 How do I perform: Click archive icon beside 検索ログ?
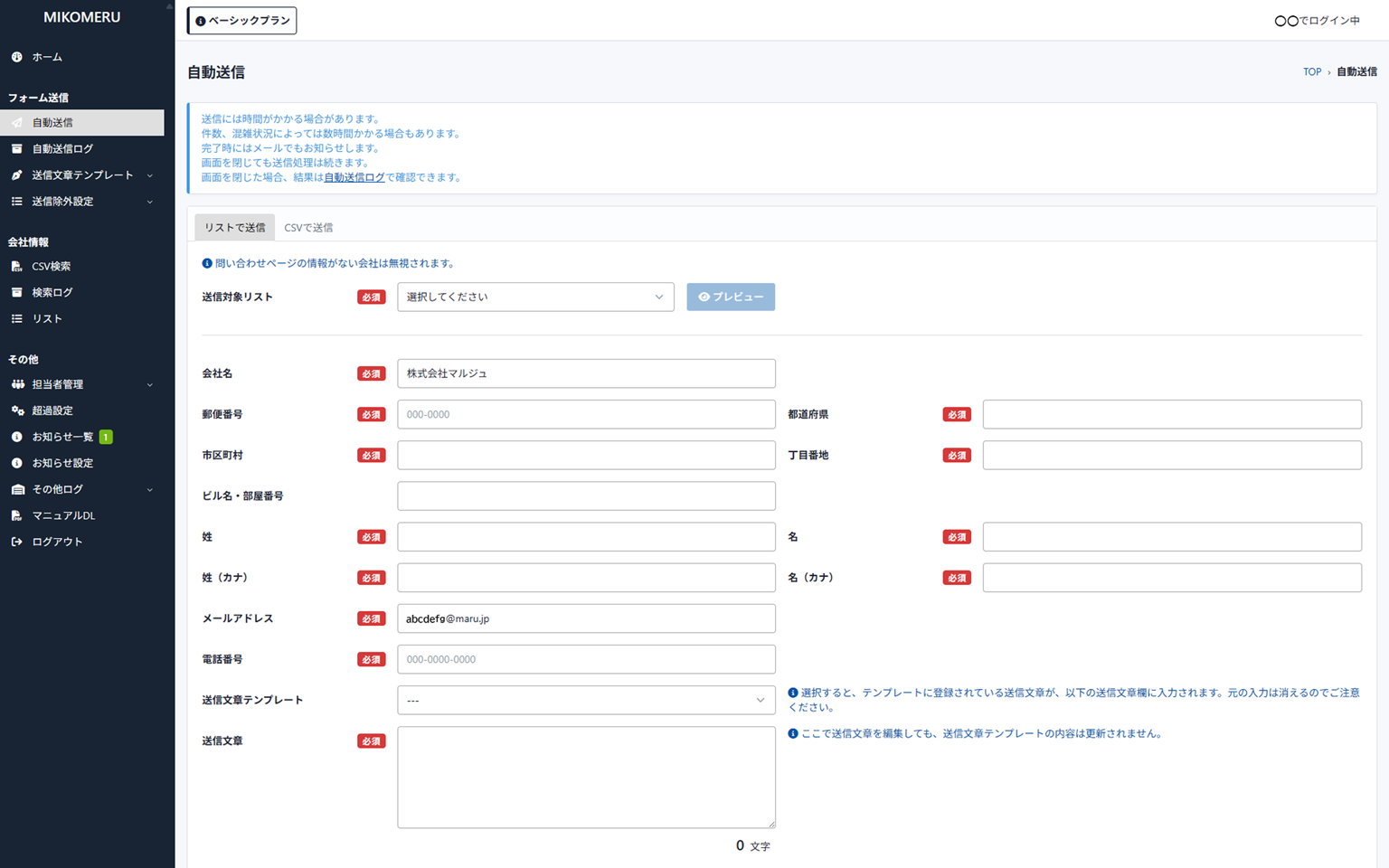click(x=16, y=293)
